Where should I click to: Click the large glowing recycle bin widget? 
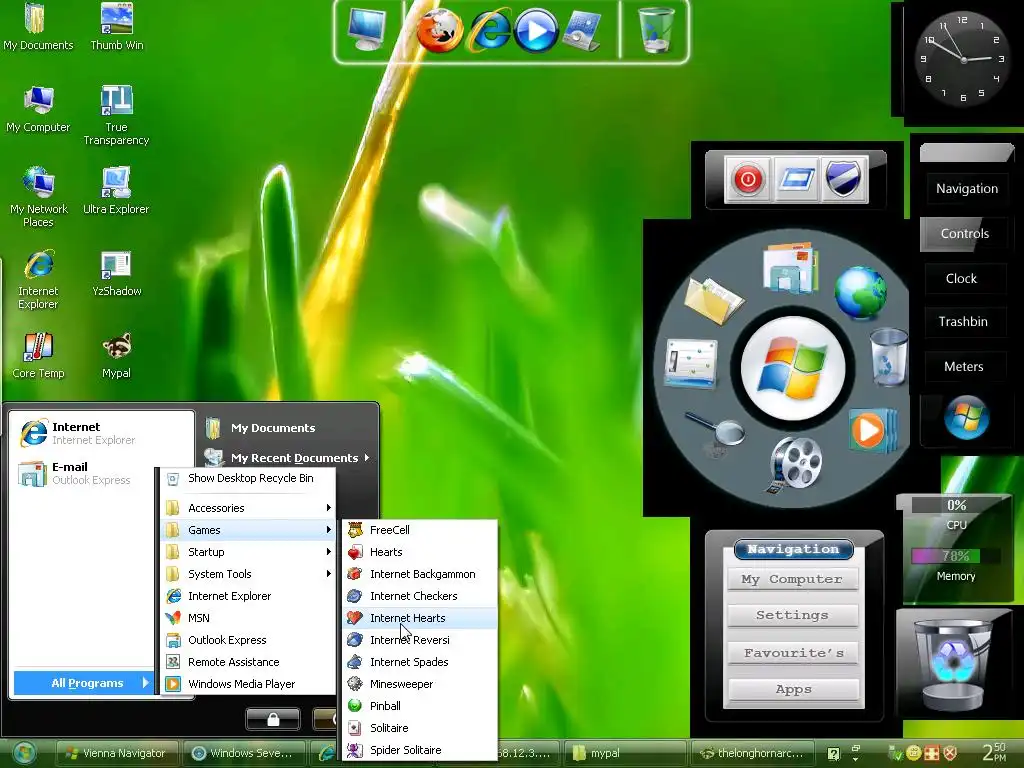pyautogui.click(x=954, y=665)
